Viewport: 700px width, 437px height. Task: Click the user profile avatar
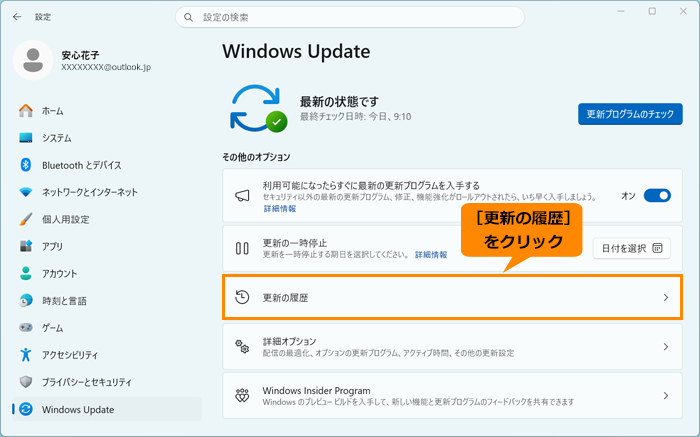pos(33,60)
